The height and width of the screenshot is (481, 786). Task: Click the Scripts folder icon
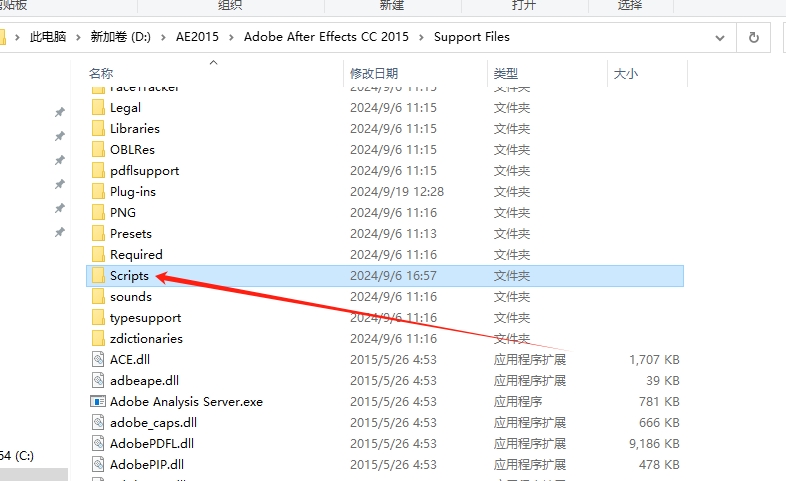pos(98,276)
